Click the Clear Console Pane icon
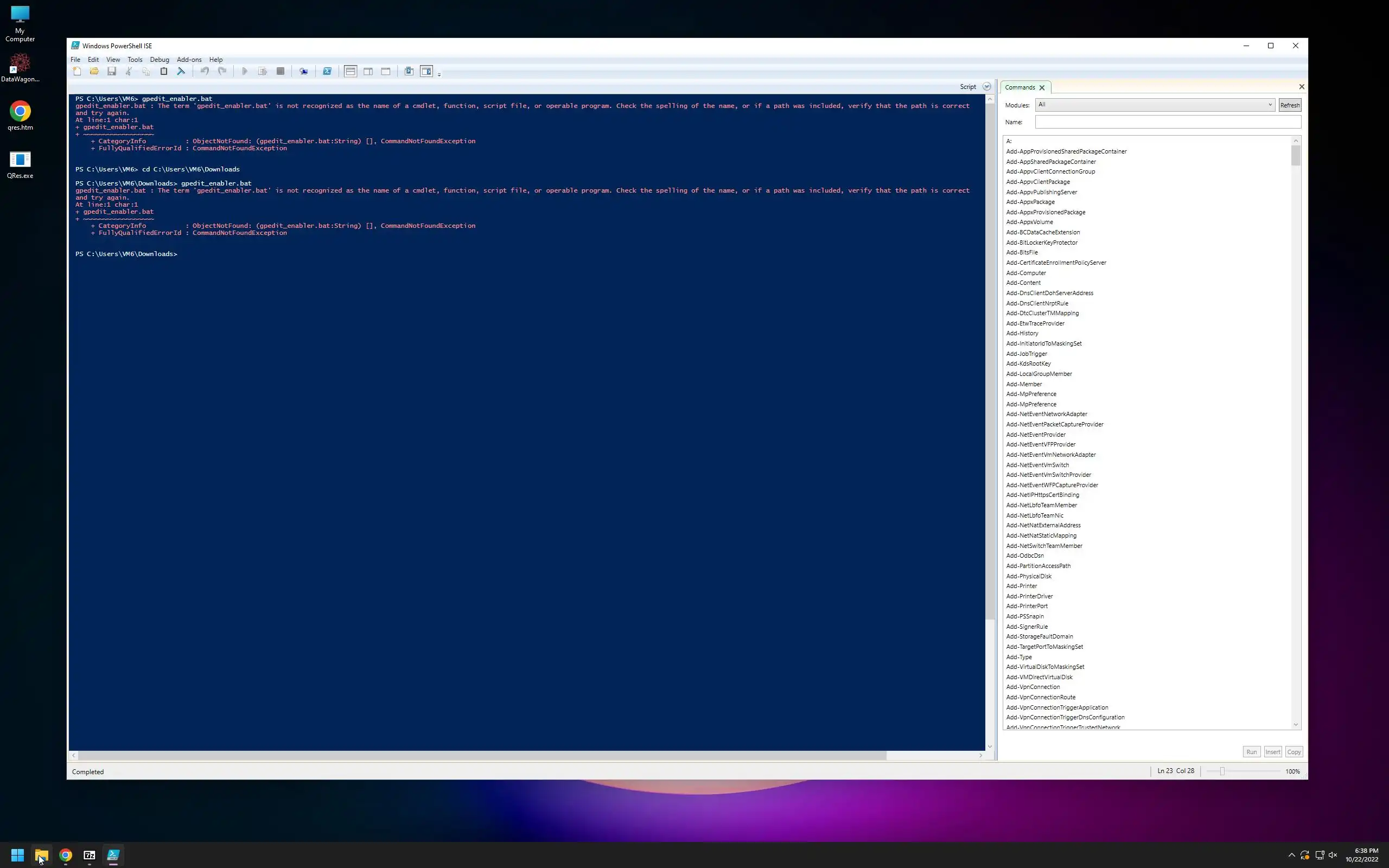Screen dimensions: 1389x868 pos(181,71)
